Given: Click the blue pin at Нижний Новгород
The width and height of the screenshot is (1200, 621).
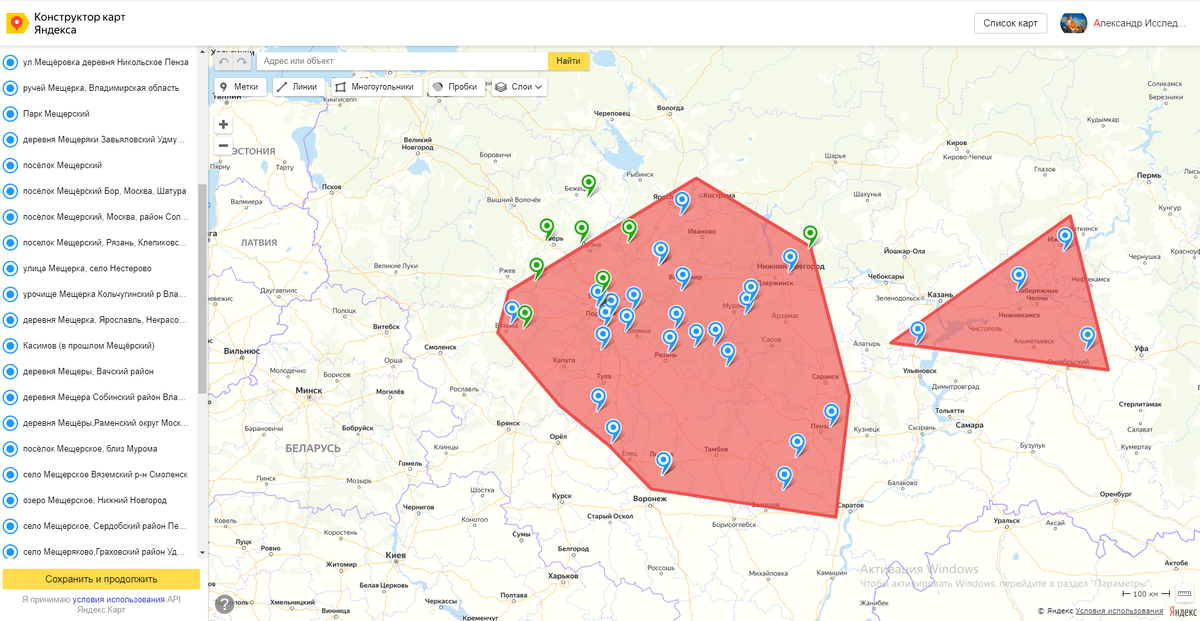Looking at the screenshot, I should (790, 259).
